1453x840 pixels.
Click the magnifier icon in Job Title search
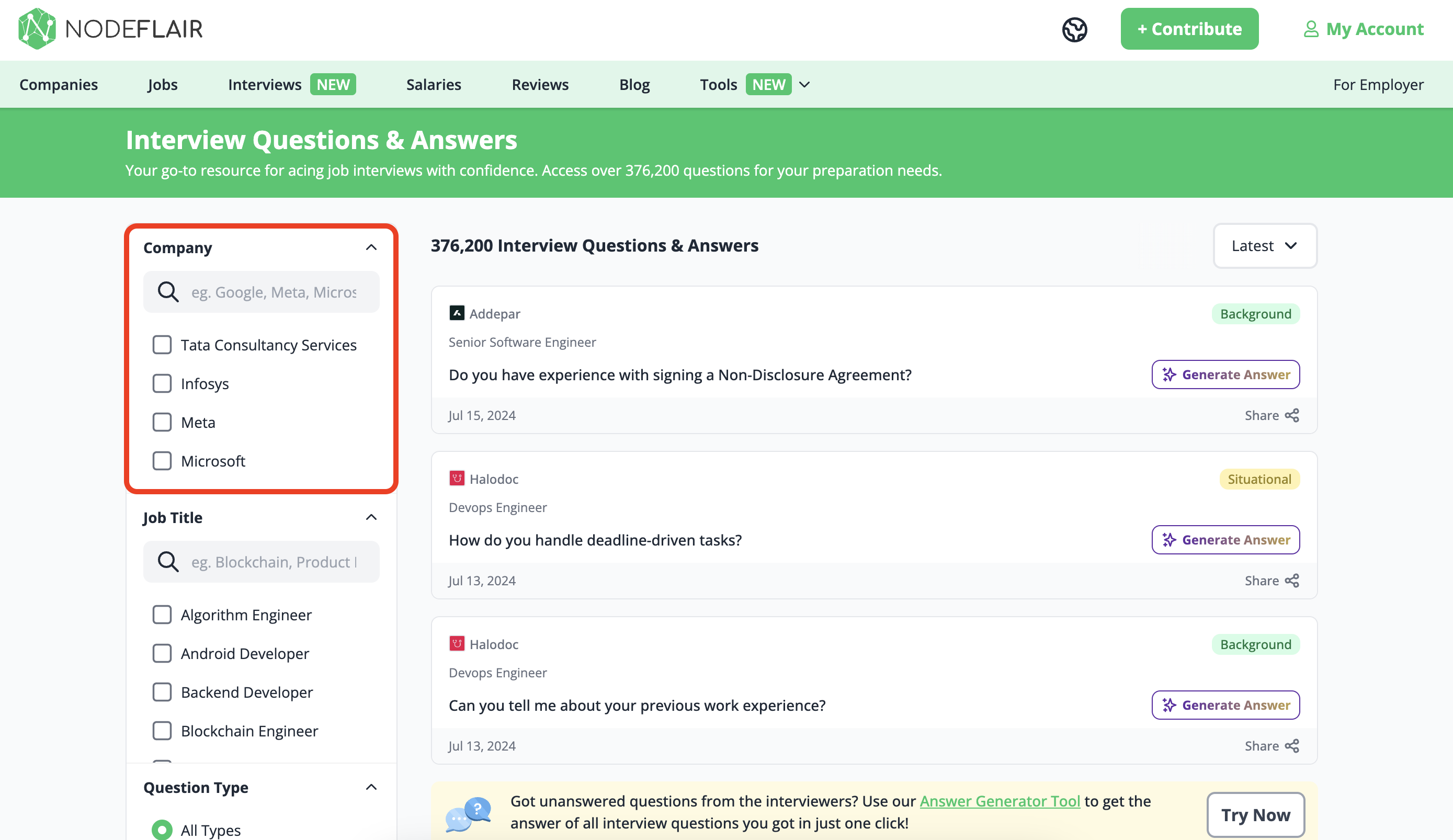point(168,562)
